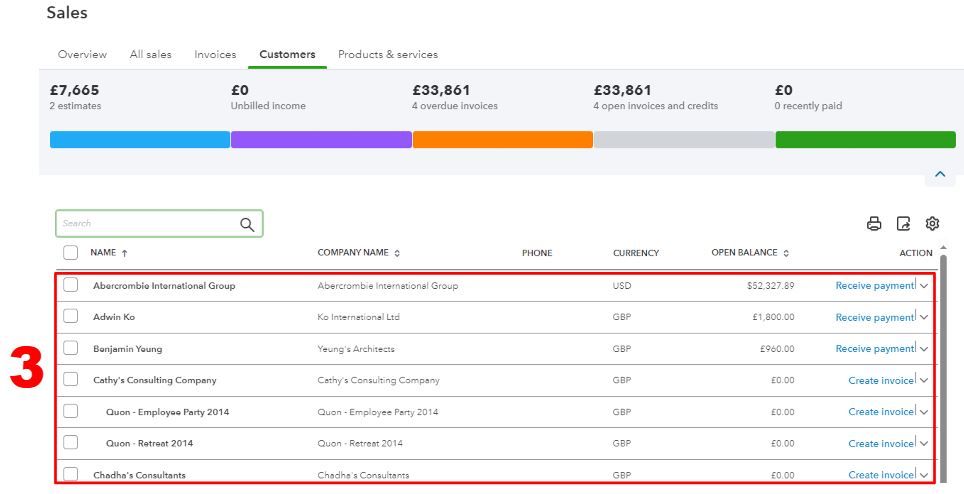Screen dimensions: 964x494
Task: Sort by Name column arrow
Action: (x=124, y=253)
